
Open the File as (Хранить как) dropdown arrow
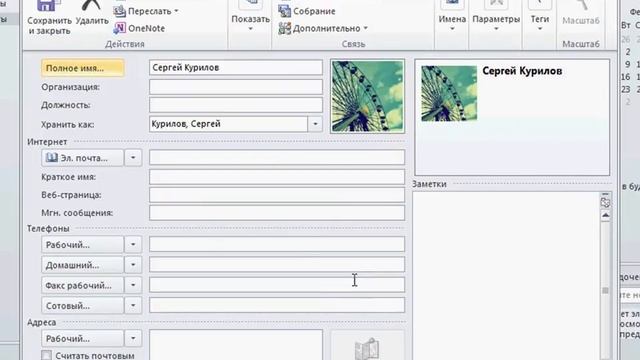click(x=315, y=124)
